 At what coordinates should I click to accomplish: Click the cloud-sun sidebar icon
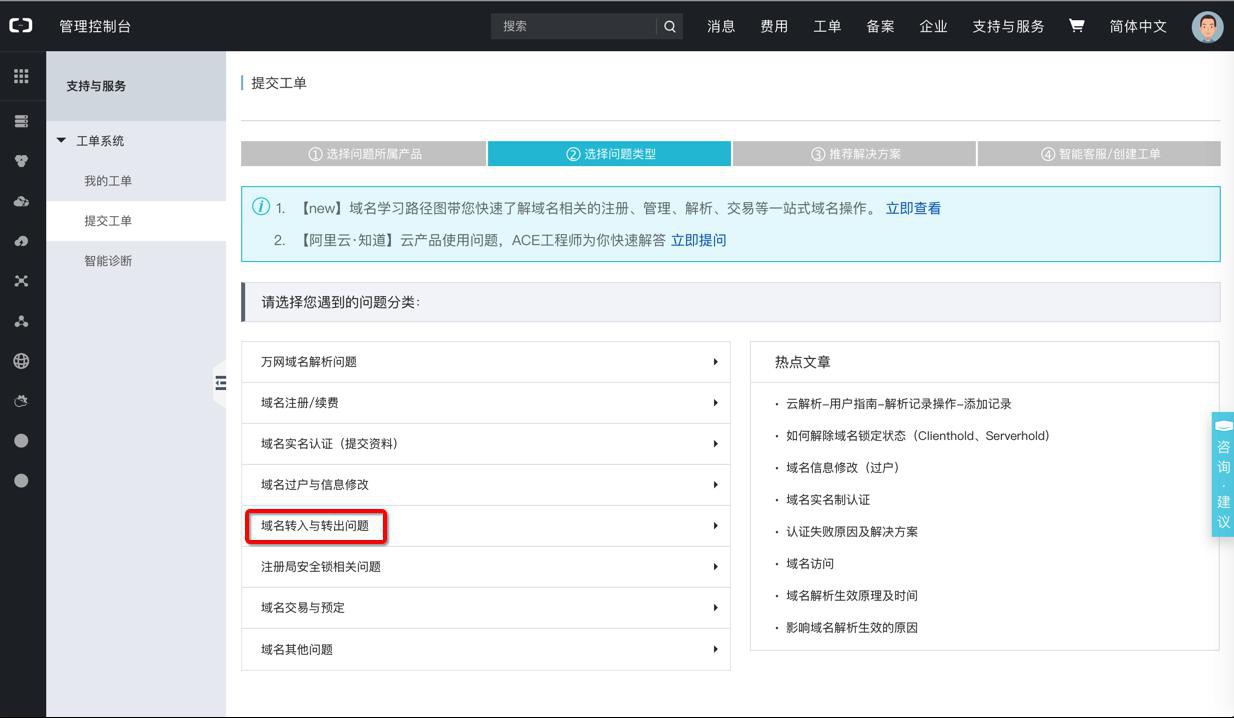point(21,401)
